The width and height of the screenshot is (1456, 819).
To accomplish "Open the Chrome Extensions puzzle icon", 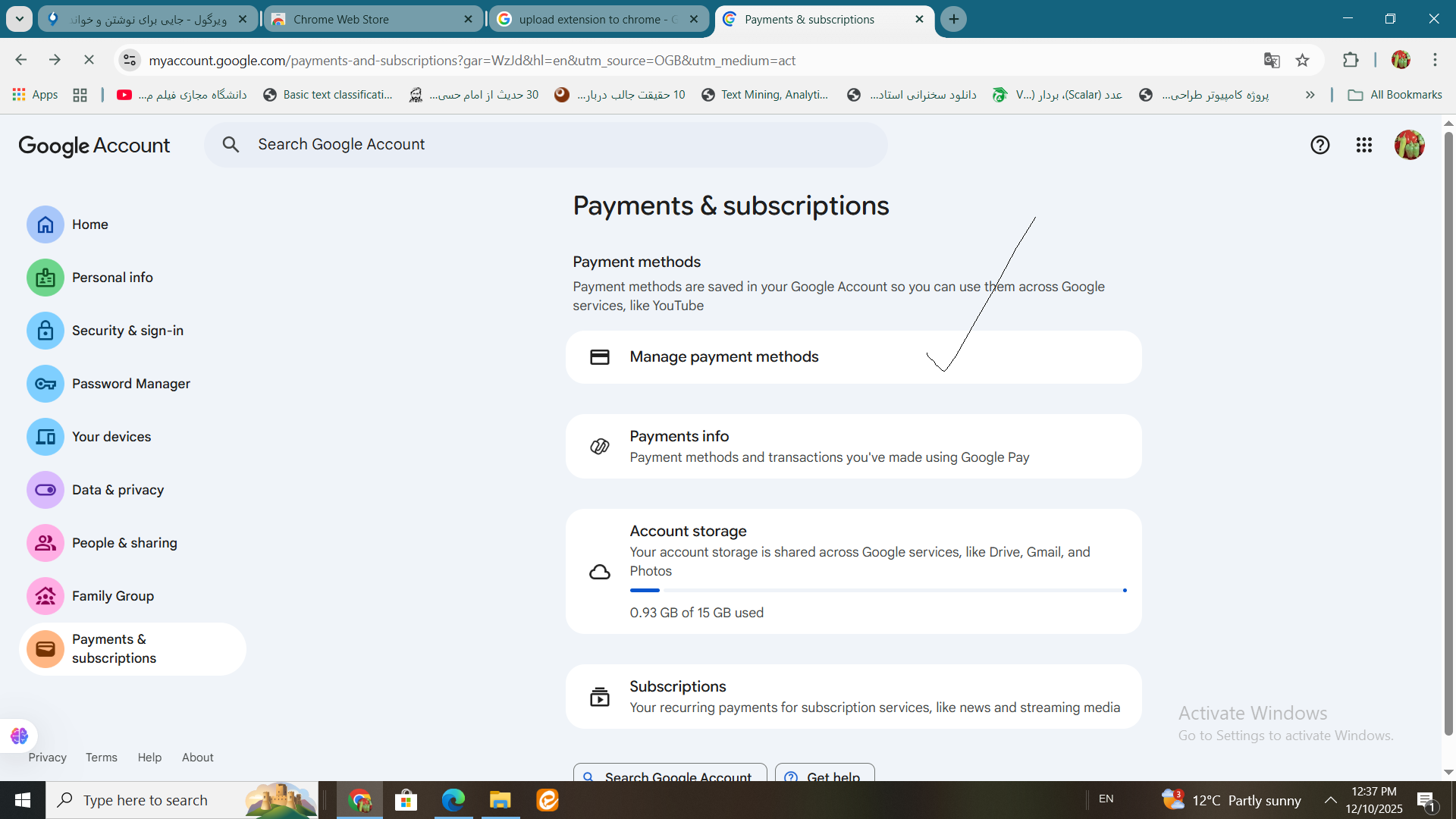I will (1351, 60).
